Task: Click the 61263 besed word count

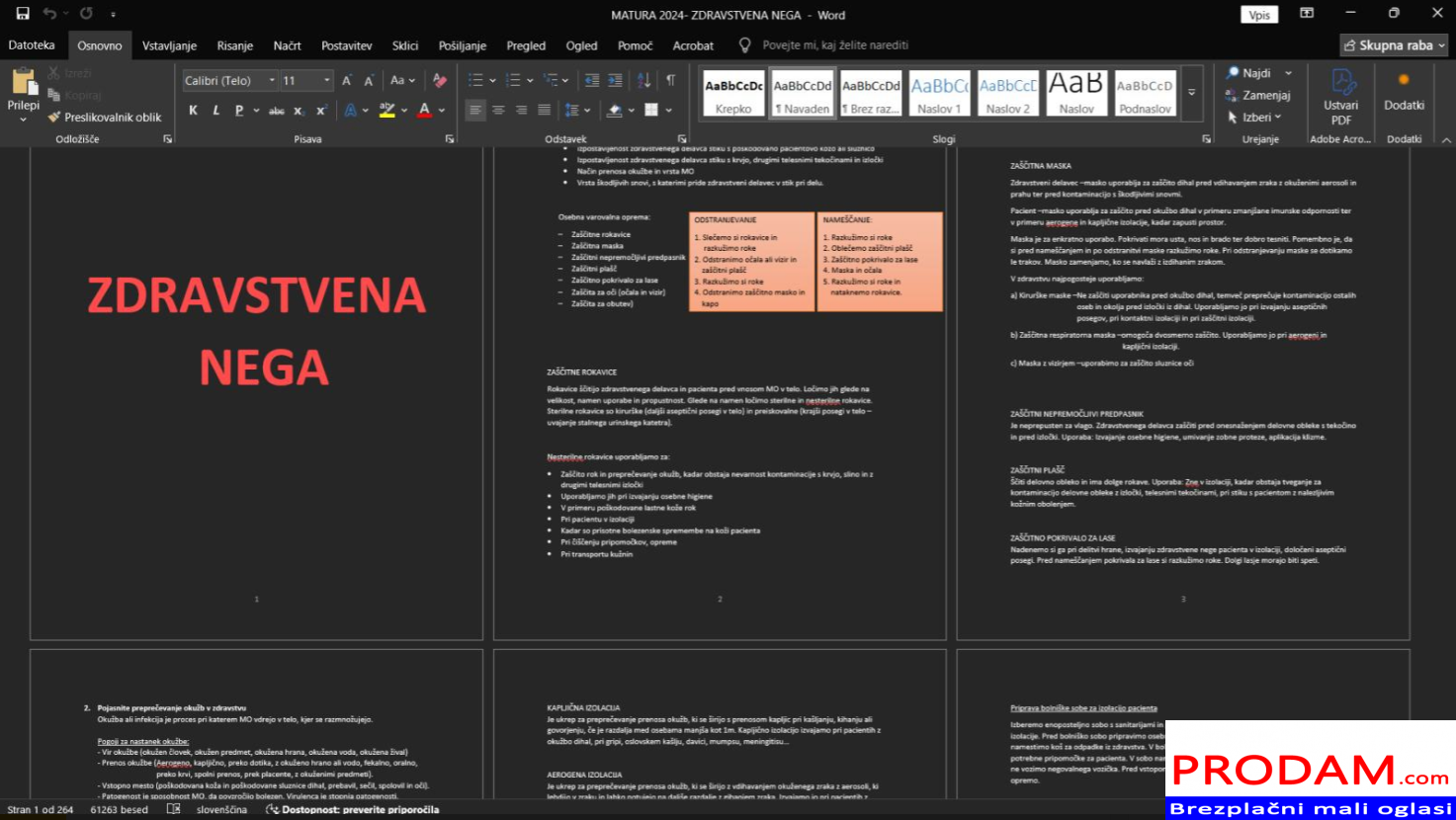Action: (x=119, y=809)
